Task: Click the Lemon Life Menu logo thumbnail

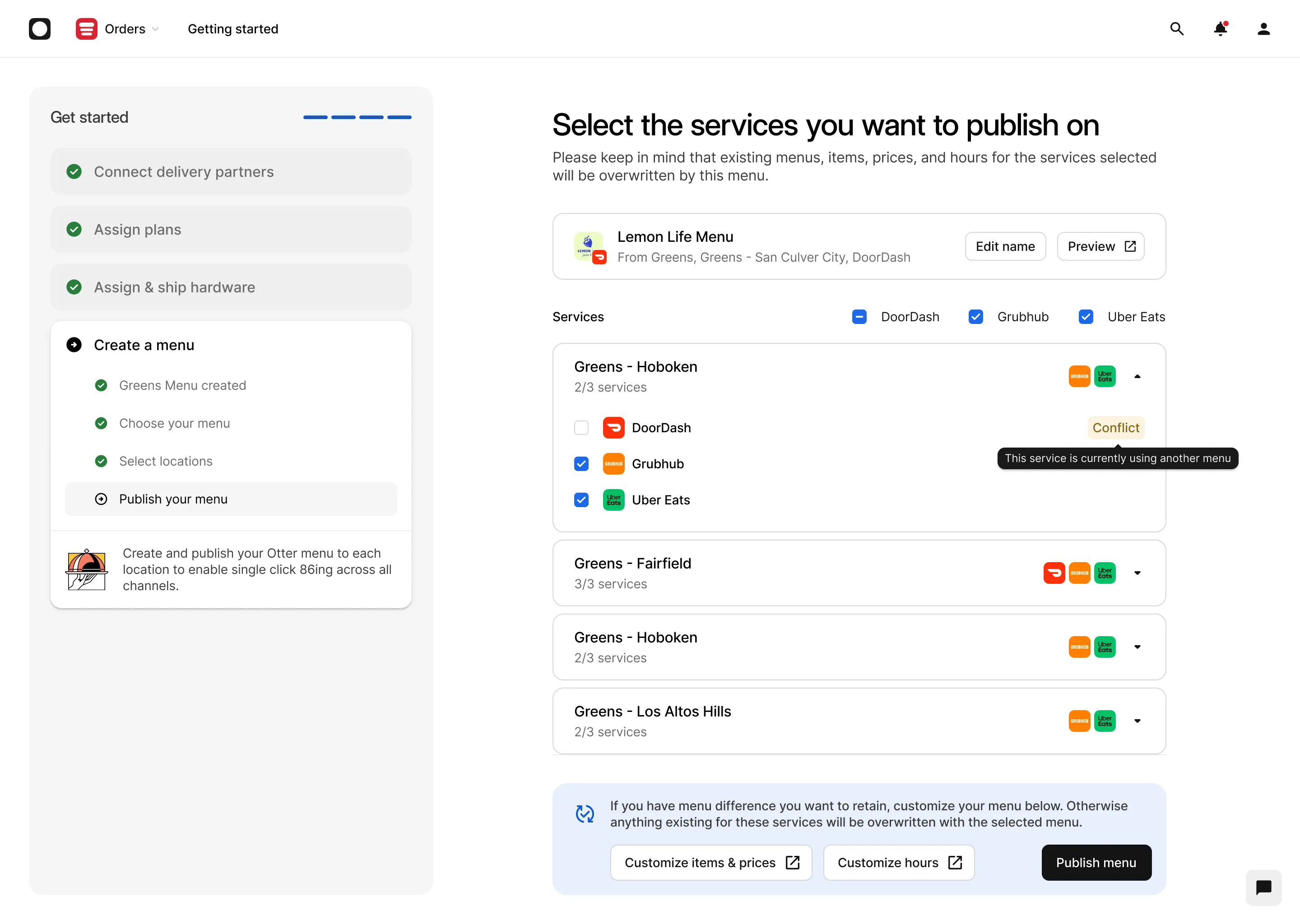Action: (590, 248)
